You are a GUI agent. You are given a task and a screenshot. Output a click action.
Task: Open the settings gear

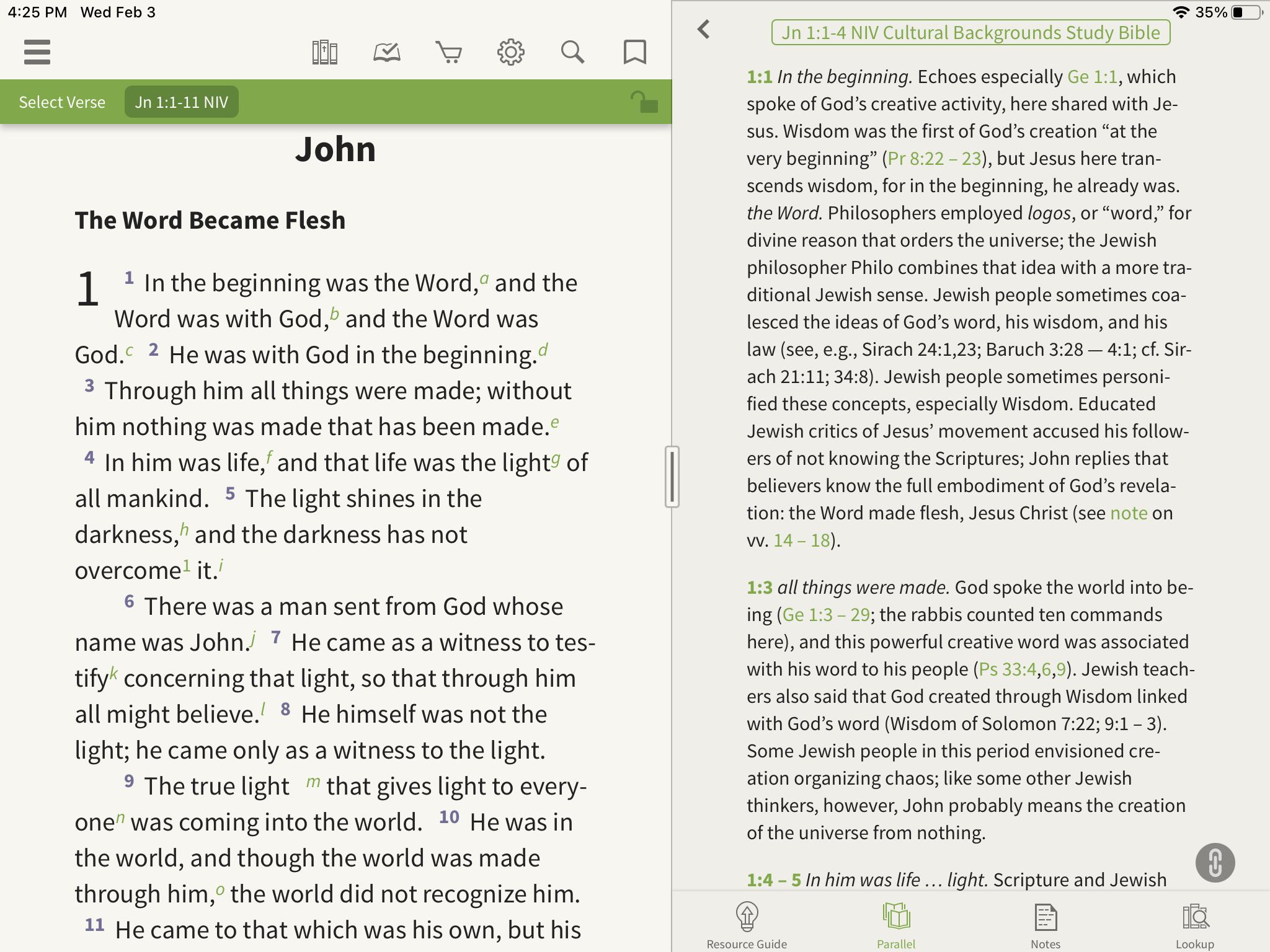(510, 52)
